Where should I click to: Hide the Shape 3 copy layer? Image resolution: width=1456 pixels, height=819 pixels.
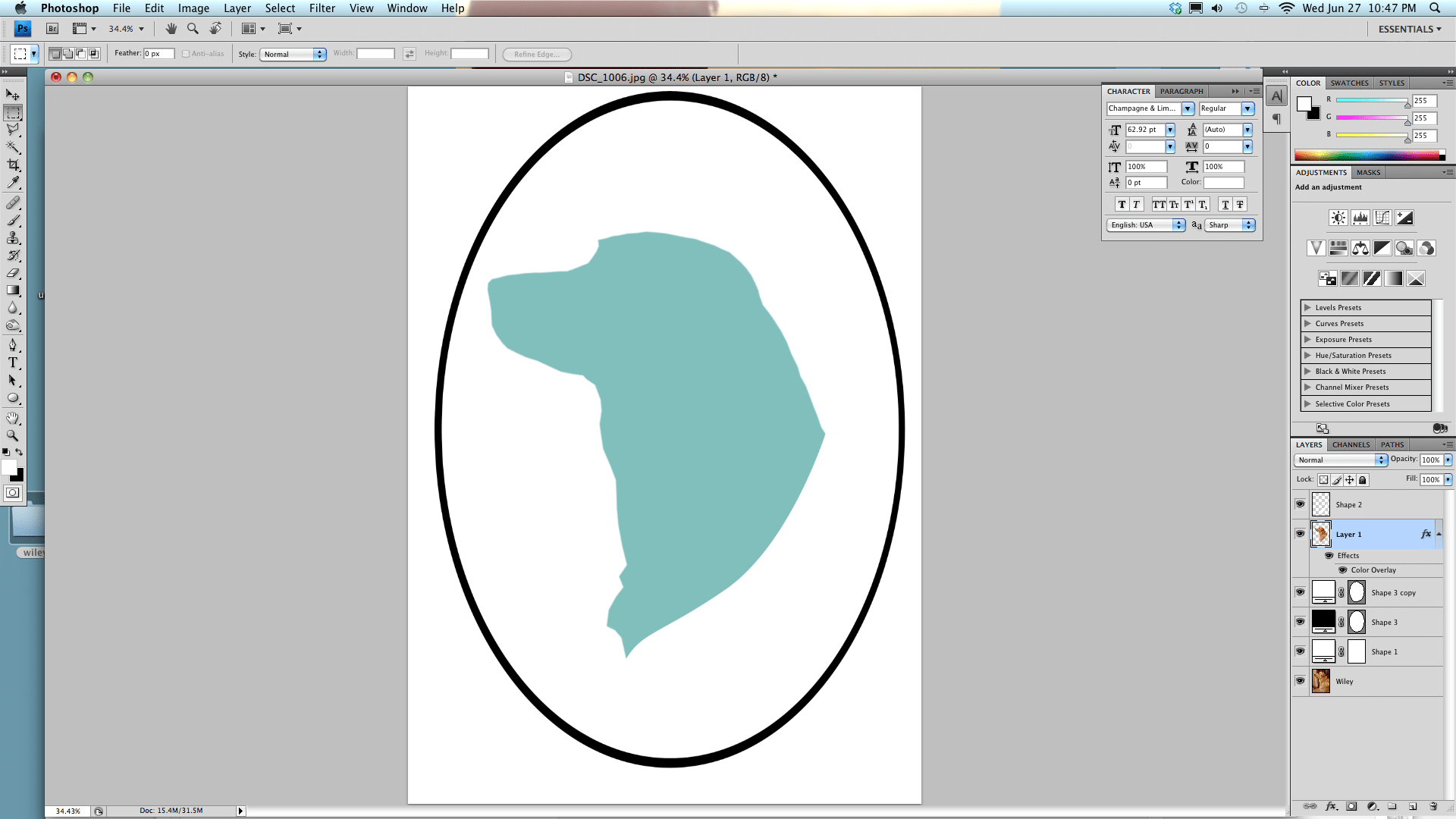pos(1300,592)
